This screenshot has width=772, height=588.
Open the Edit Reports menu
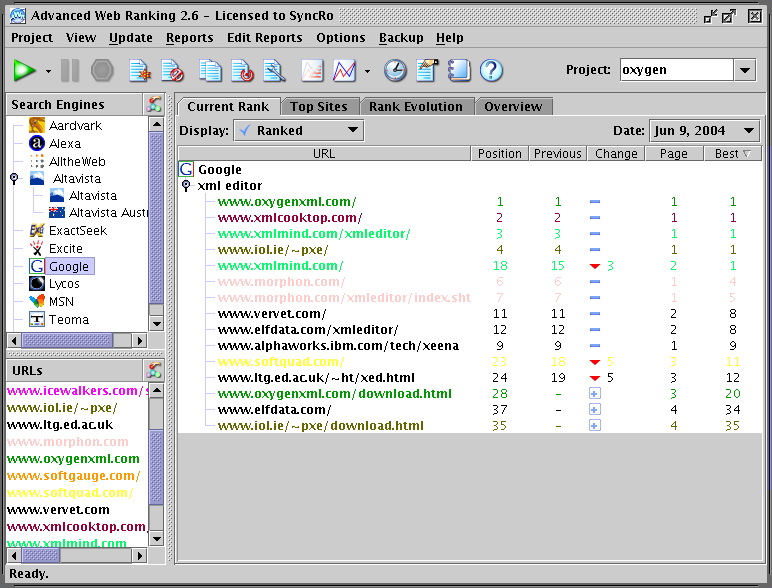(264, 38)
